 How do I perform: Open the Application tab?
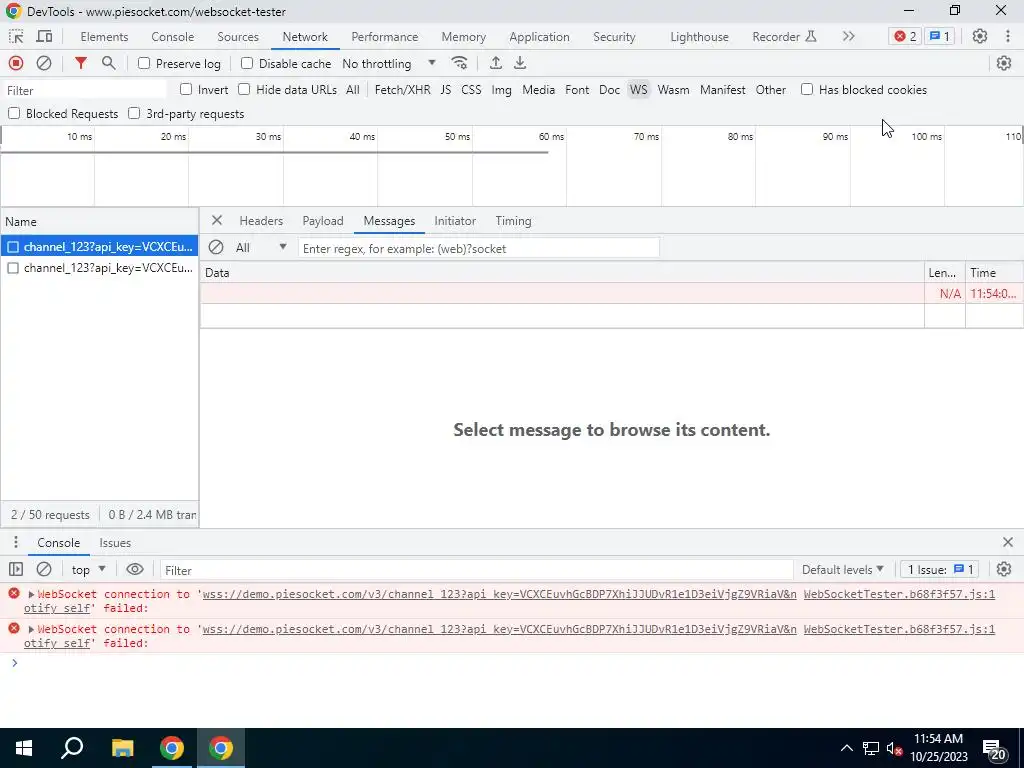pos(539,37)
